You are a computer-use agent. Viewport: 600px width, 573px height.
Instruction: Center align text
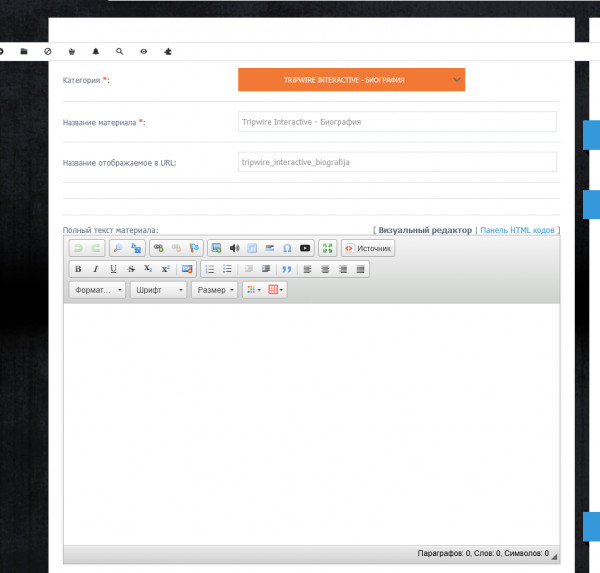point(325,269)
